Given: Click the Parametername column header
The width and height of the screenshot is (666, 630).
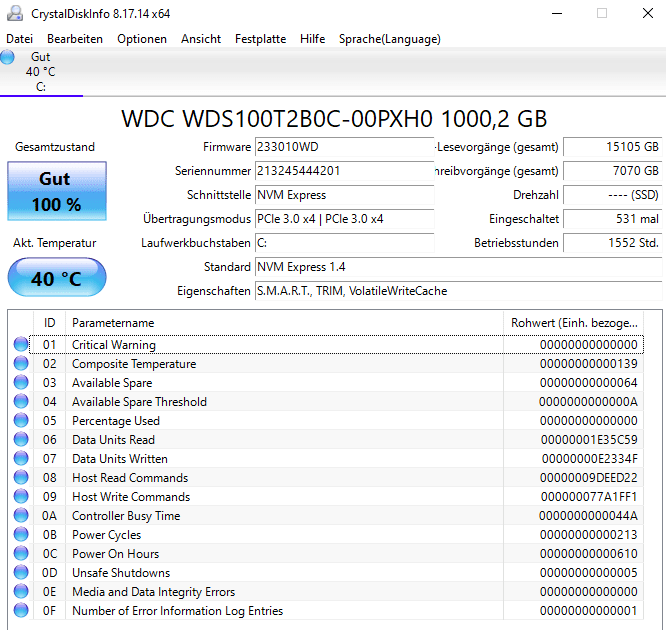Looking at the screenshot, I should point(284,323).
